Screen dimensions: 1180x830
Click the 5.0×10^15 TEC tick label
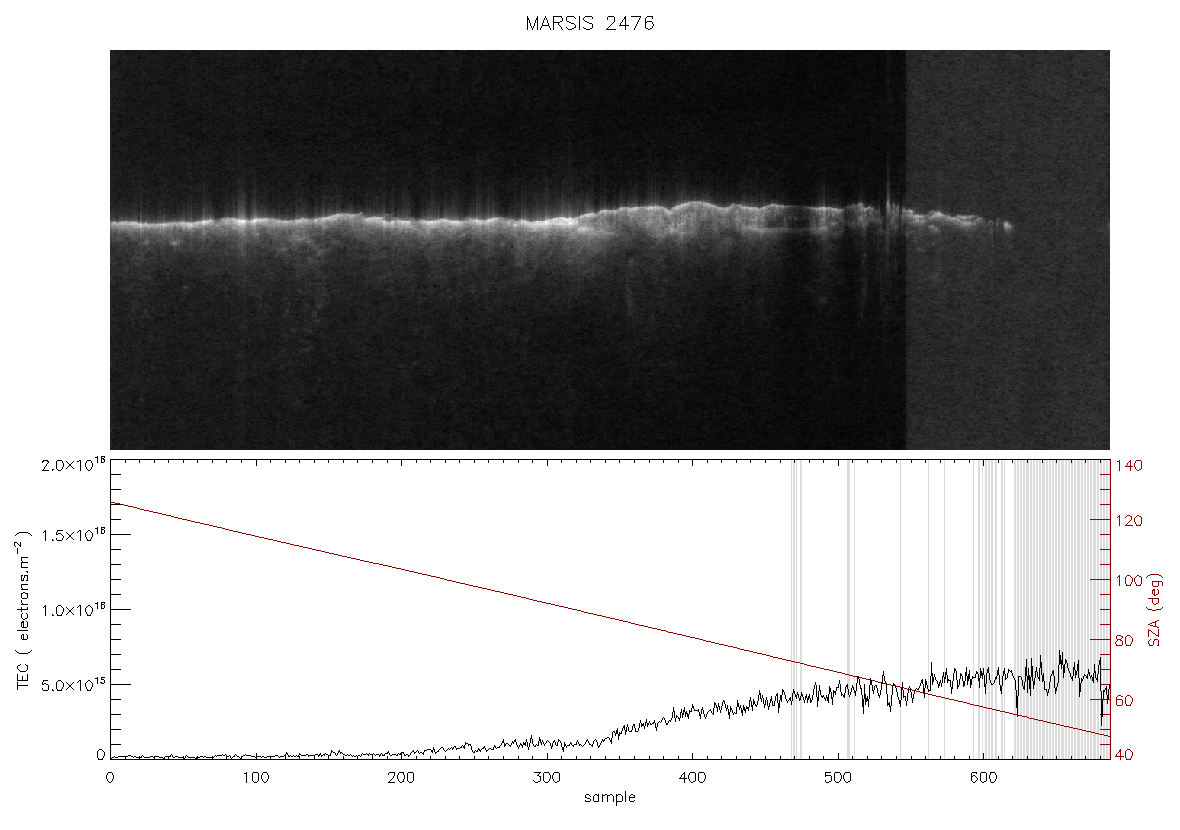73,685
